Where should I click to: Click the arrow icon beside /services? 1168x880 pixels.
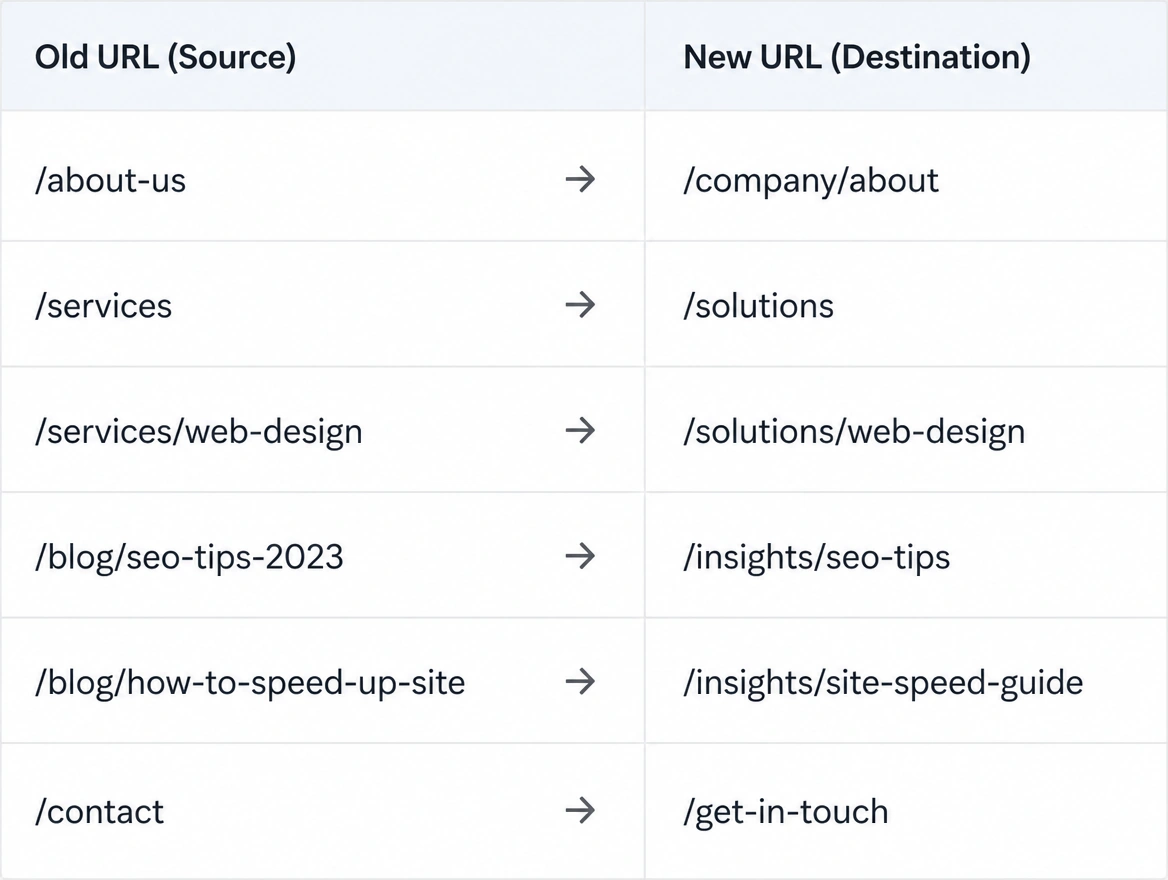pos(580,305)
